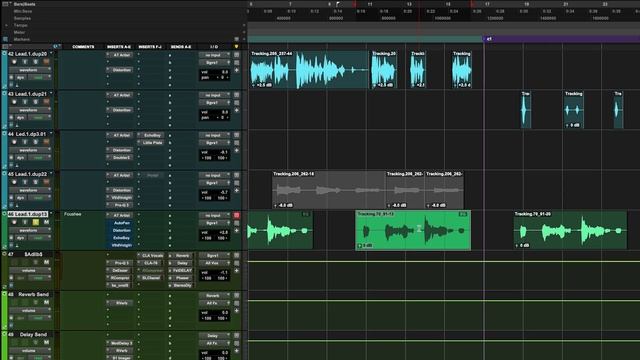
Task: Record-enable track 42 Lead.1.dup20
Action: point(14,62)
